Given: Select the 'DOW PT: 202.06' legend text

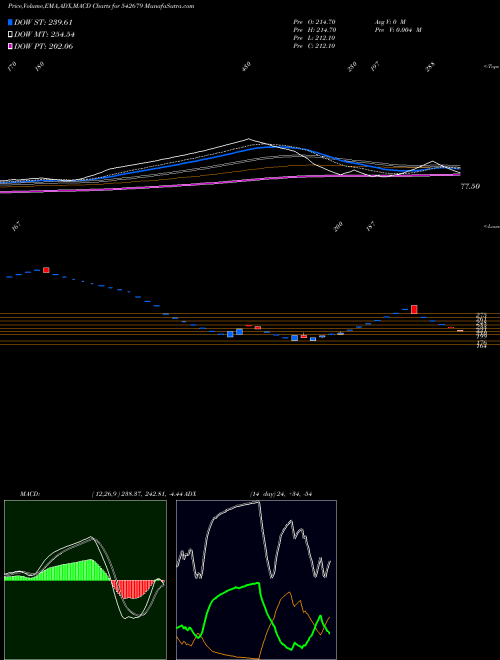Looking at the screenshot, I should coord(44,46).
